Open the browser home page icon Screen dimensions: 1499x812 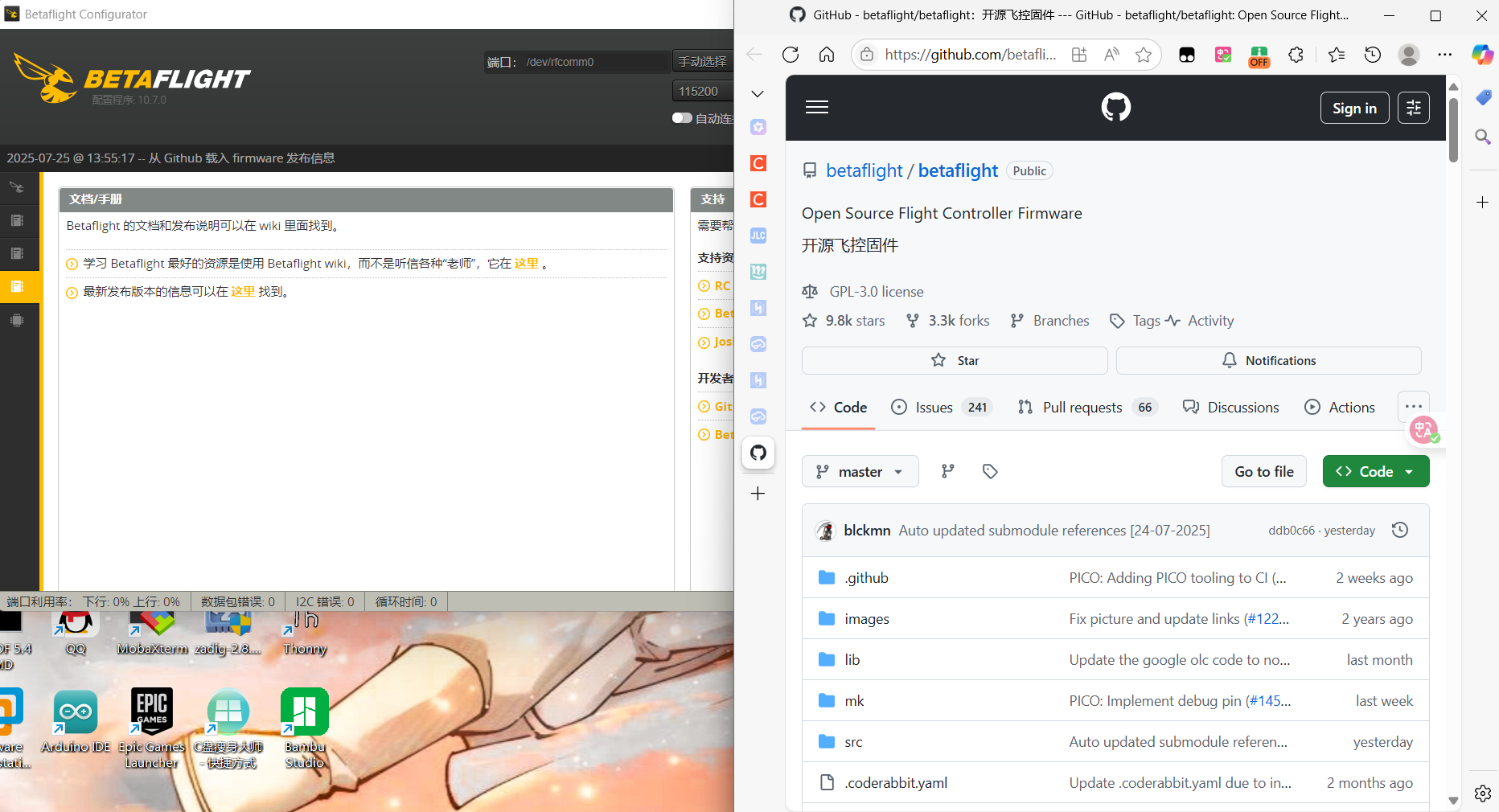pos(827,55)
